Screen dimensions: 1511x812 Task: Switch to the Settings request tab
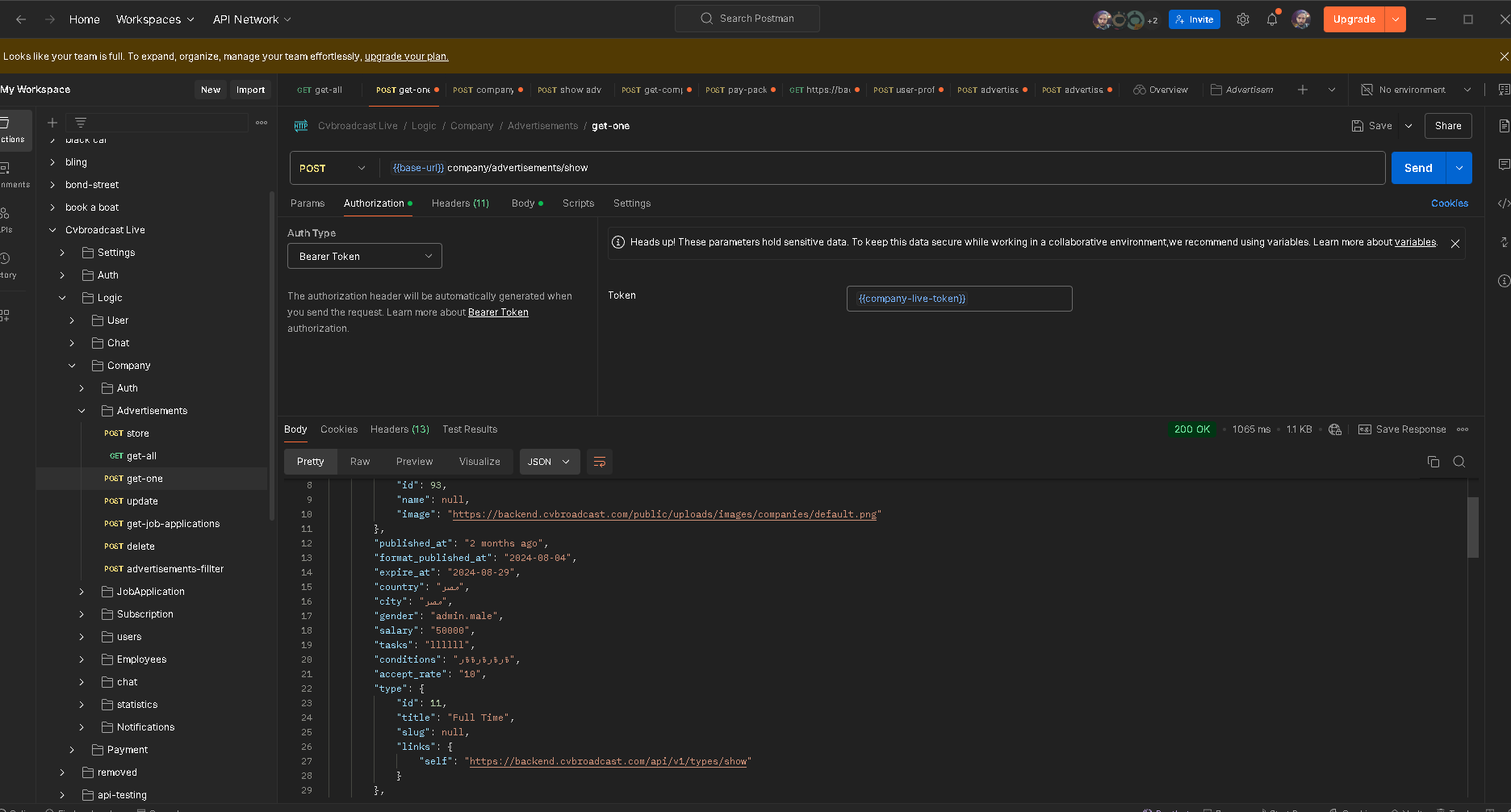(x=632, y=203)
